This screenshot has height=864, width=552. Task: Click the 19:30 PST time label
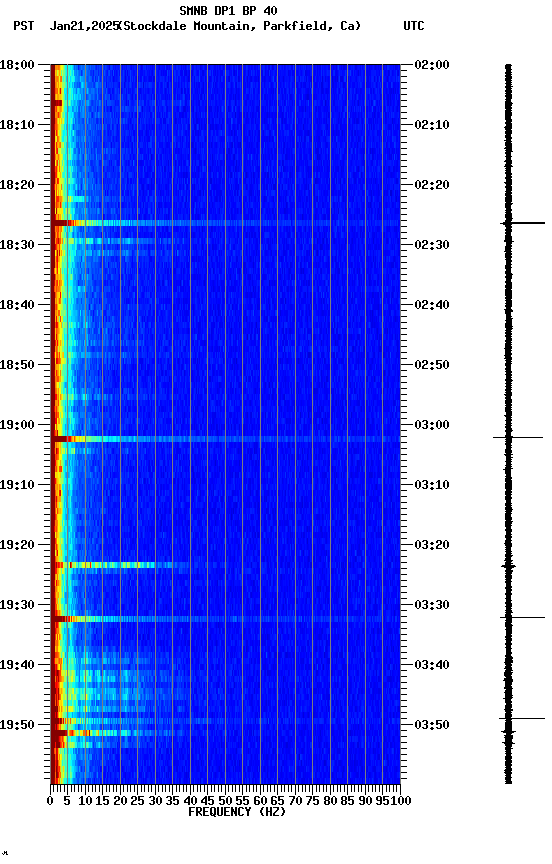click(17, 605)
